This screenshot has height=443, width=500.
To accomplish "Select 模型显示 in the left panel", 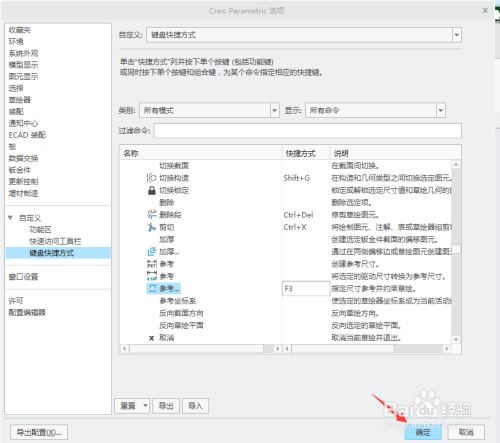I will click(23, 65).
